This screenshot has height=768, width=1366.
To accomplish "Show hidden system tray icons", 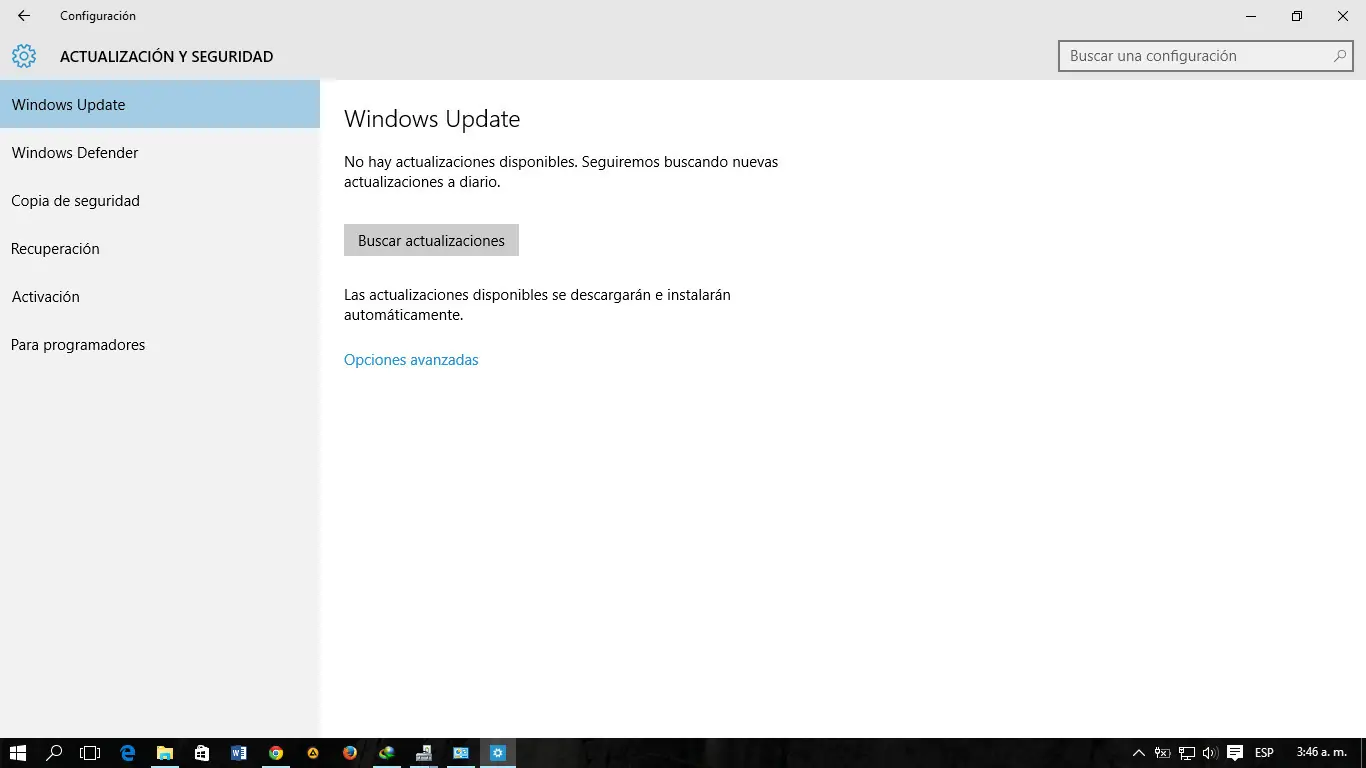I will pyautogui.click(x=1138, y=753).
